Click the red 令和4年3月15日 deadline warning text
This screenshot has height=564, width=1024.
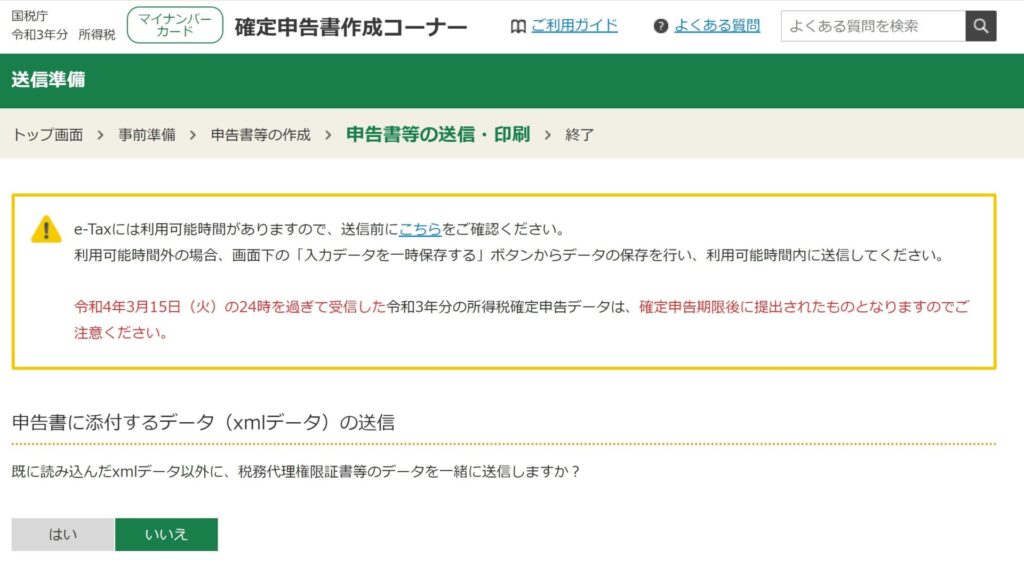tap(230, 307)
